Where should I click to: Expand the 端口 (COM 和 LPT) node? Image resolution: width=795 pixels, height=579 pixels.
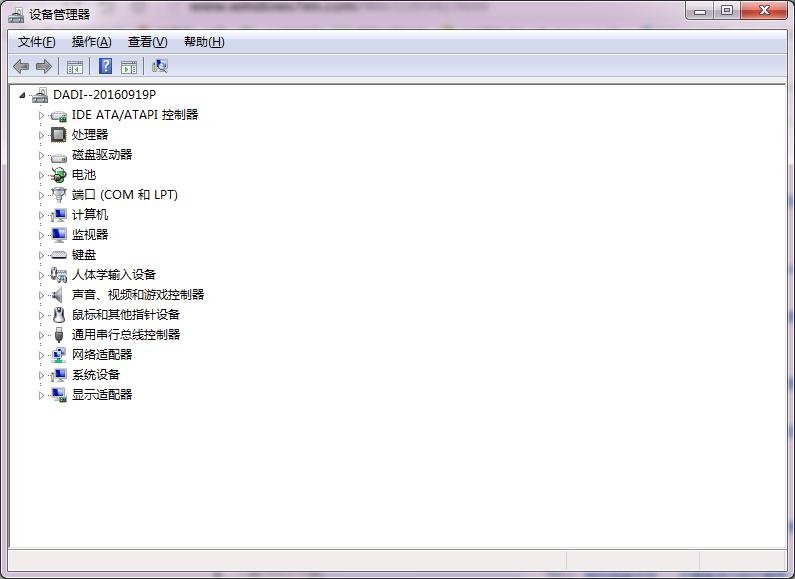coord(42,195)
